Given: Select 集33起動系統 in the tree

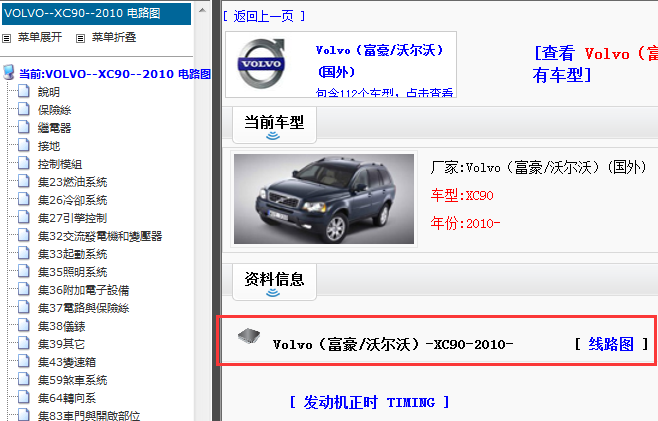Looking at the screenshot, I should pos(73,254).
